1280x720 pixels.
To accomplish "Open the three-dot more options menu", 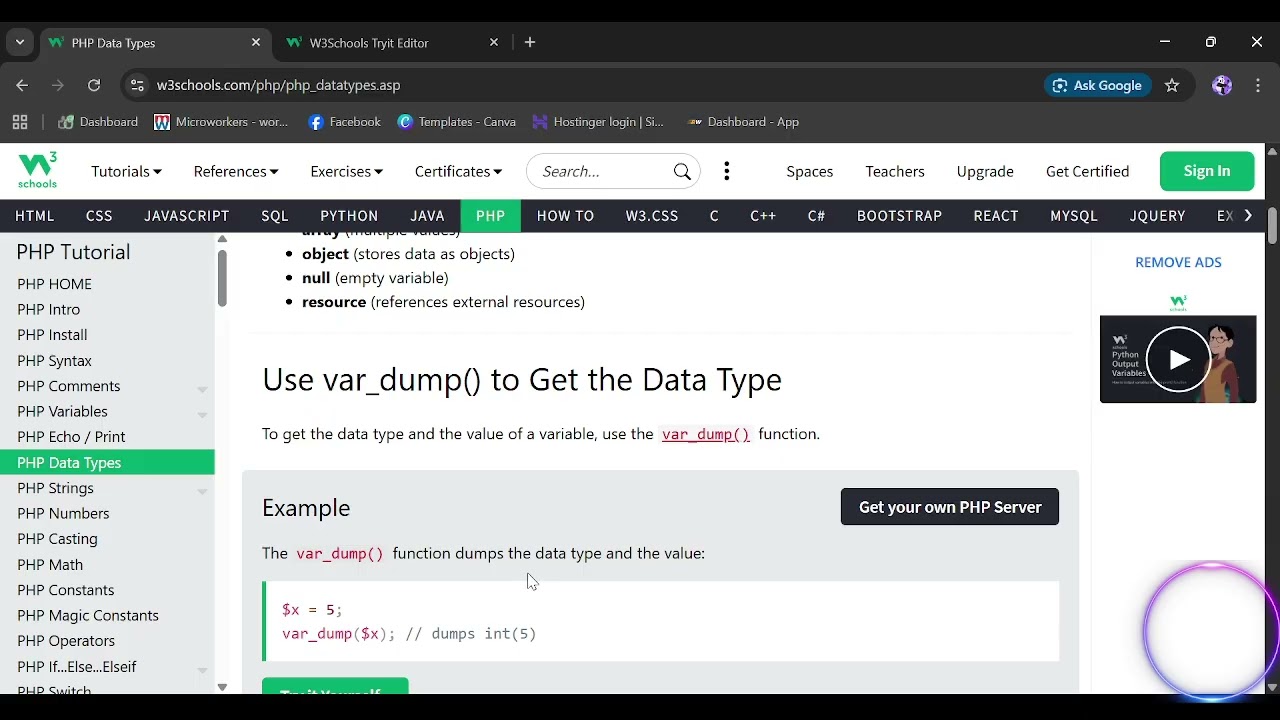I will 727,172.
